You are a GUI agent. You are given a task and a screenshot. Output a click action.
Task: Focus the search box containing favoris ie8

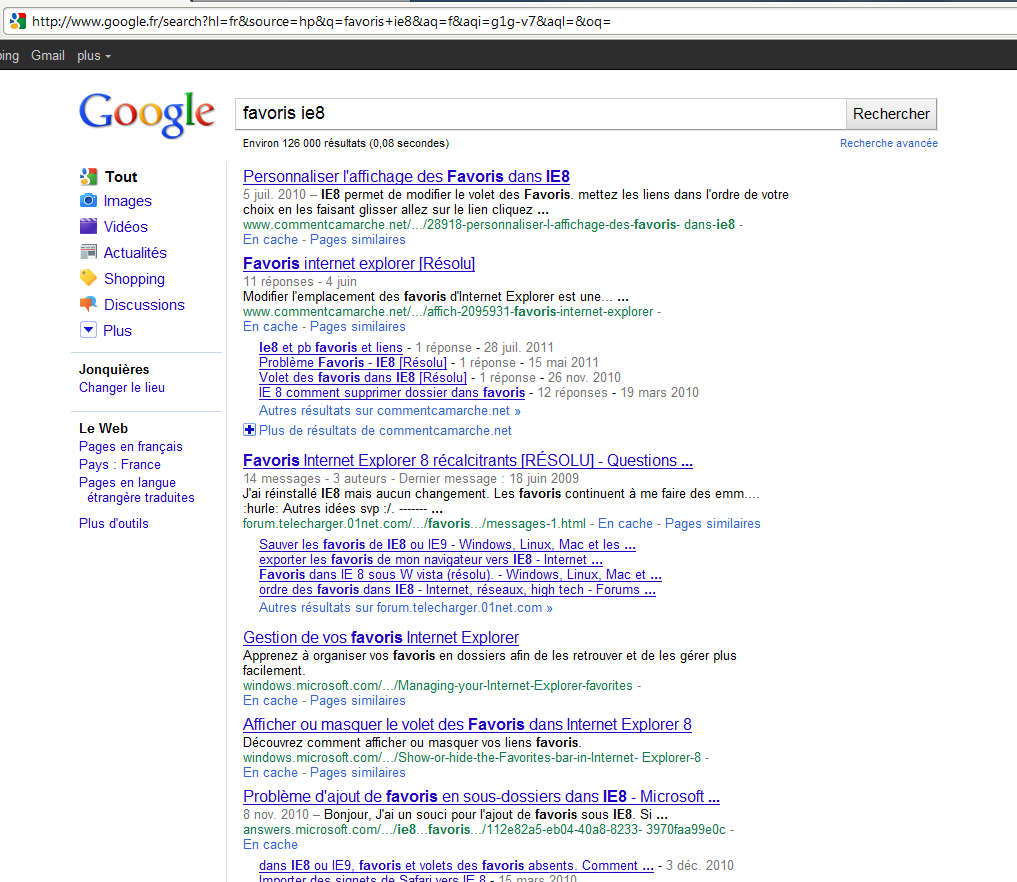541,114
